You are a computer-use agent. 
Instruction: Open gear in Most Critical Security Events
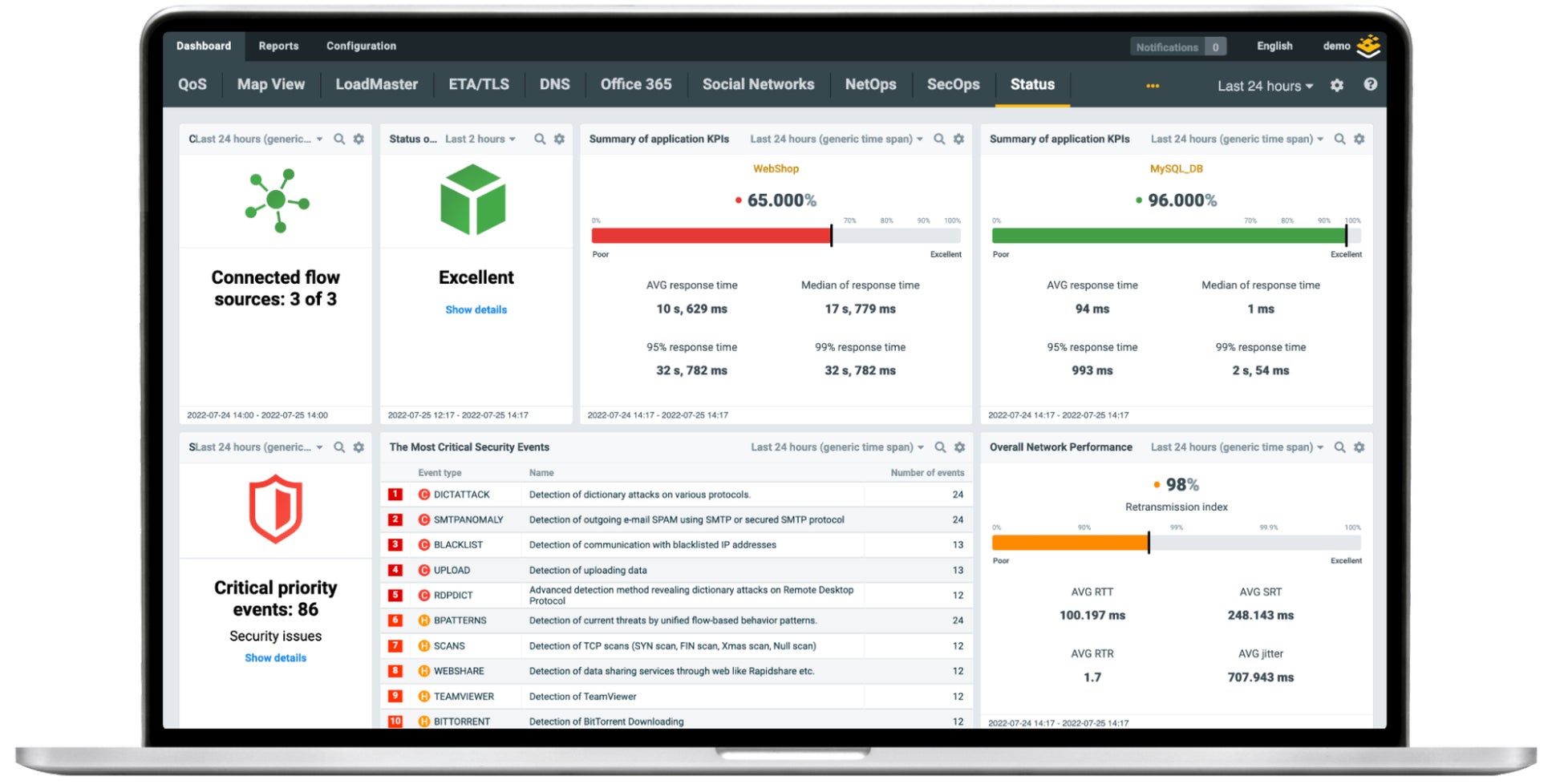(959, 447)
